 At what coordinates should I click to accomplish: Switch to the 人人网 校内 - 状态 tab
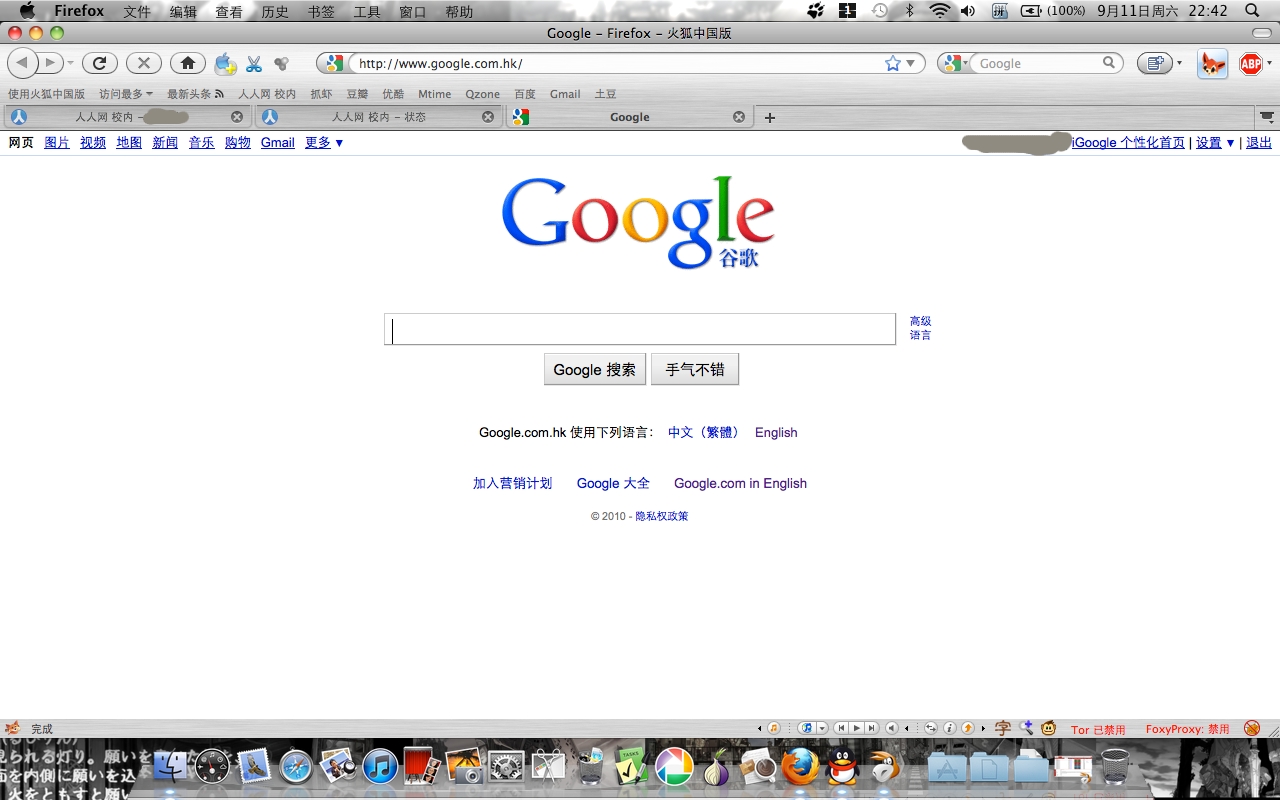click(378, 117)
